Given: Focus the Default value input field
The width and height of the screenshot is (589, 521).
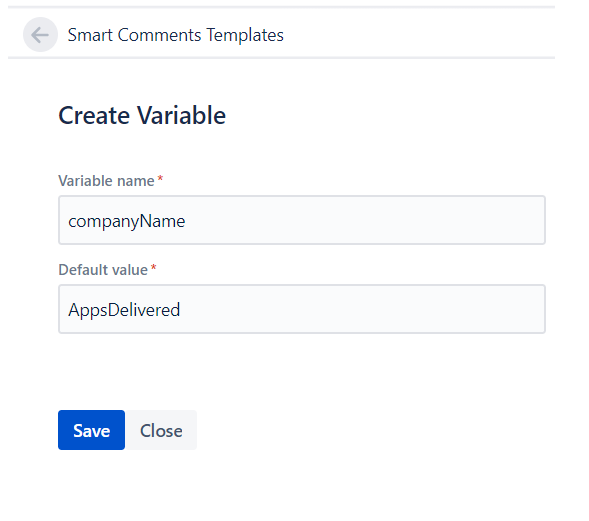Looking at the screenshot, I should [x=302, y=309].
